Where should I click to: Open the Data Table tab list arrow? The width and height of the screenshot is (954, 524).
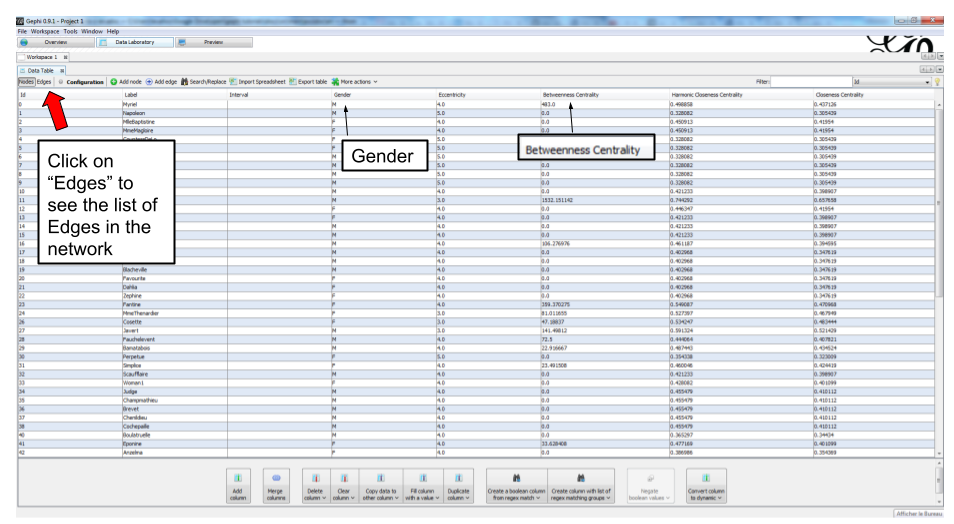pos(941,69)
